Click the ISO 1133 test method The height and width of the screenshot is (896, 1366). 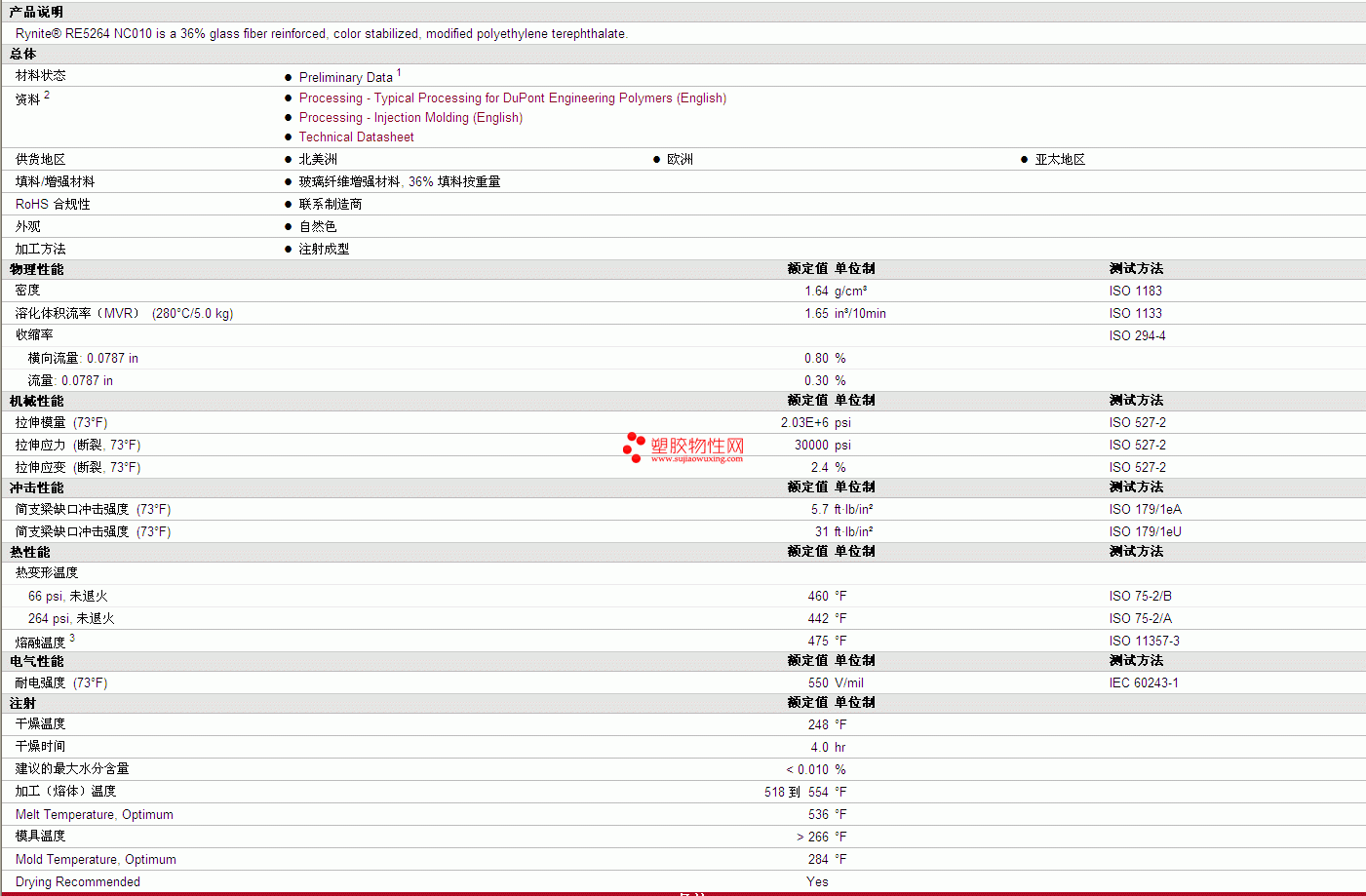(1136, 314)
